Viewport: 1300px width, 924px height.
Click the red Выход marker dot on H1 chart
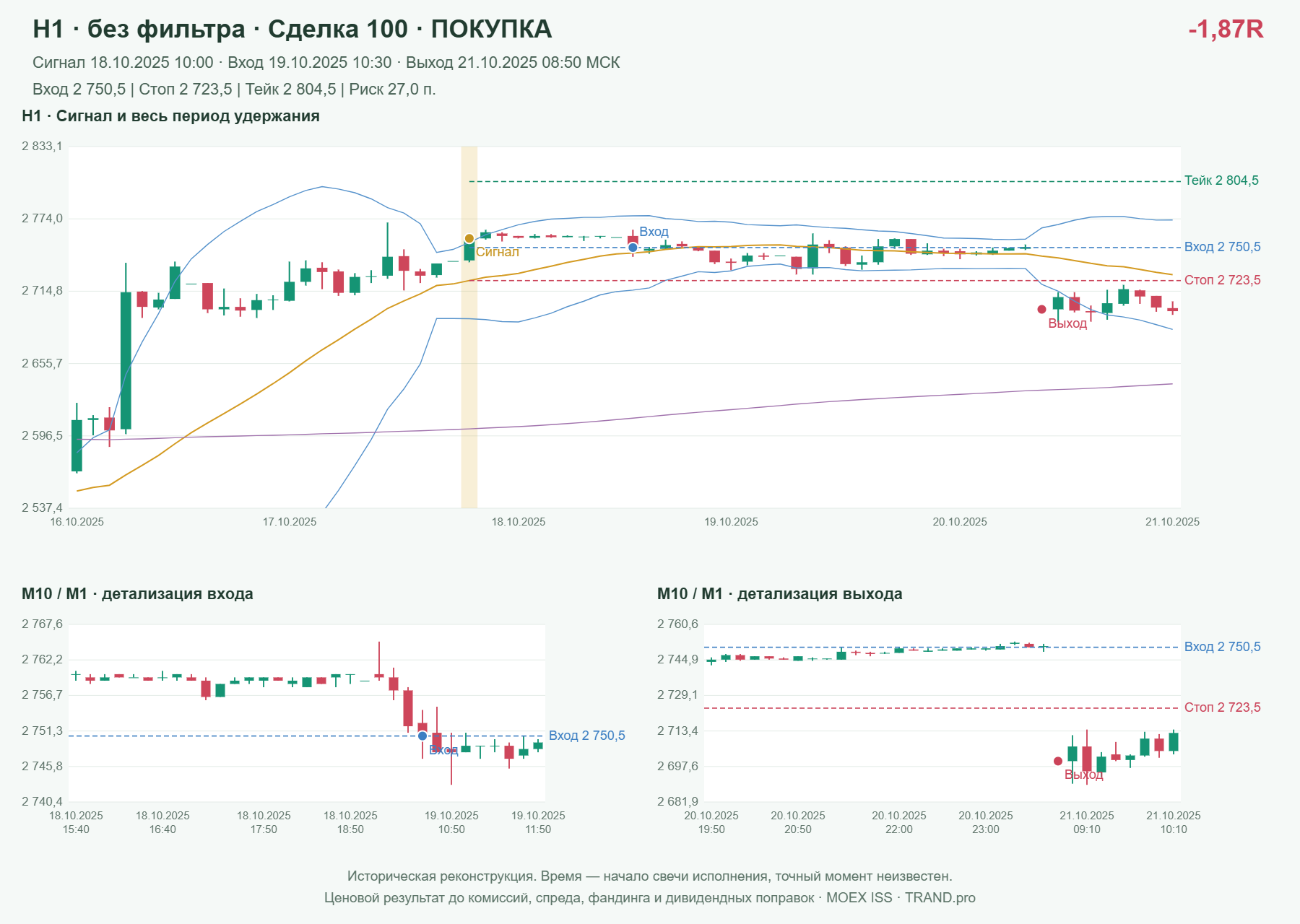1041,309
